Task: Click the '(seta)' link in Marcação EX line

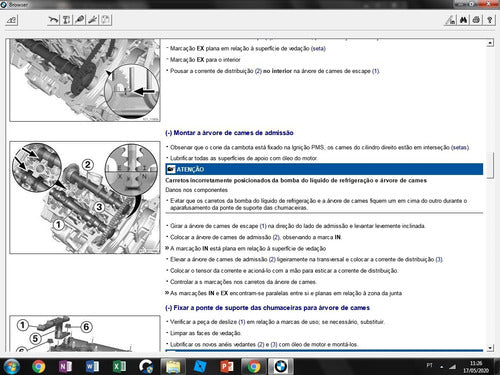Action: (x=318, y=48)
